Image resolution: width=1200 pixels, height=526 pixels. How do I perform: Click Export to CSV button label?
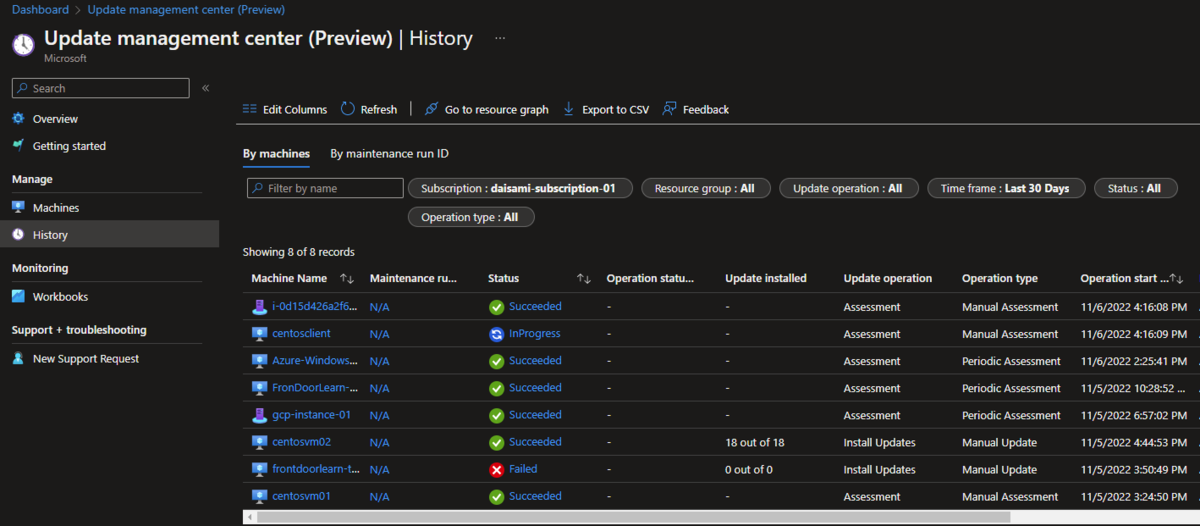[615, 110]
